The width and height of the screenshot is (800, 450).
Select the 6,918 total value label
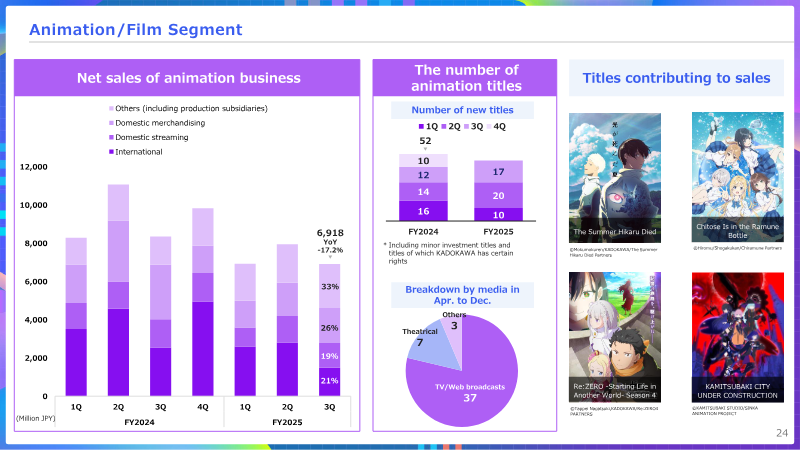point(330,233)
